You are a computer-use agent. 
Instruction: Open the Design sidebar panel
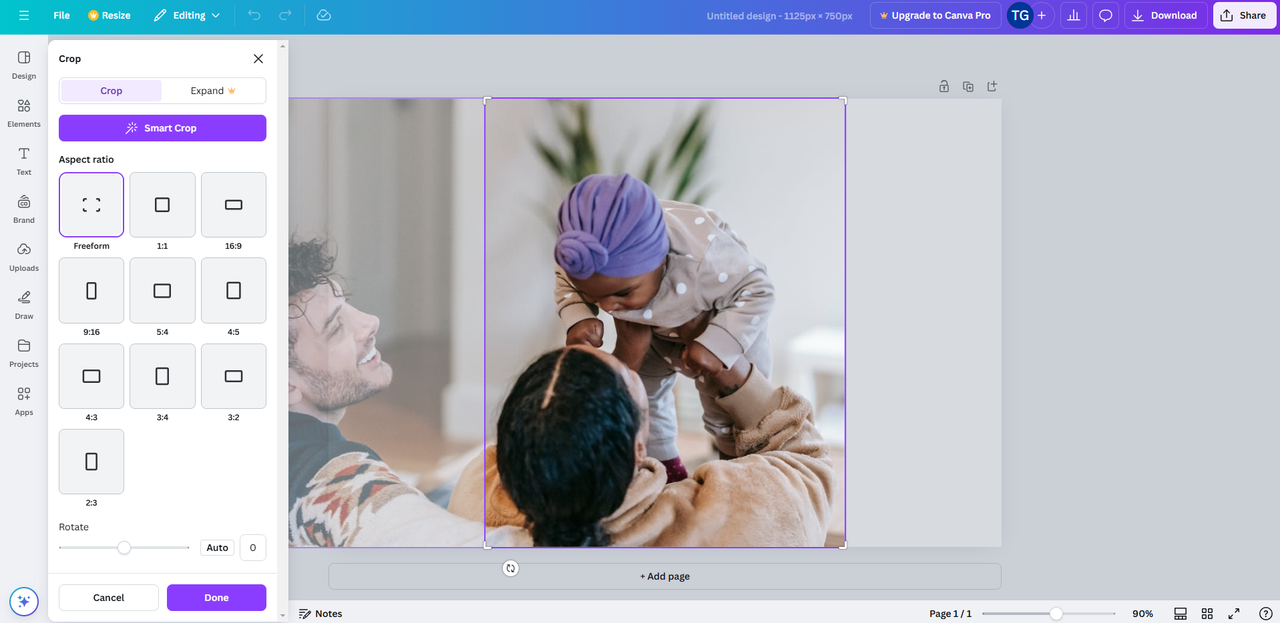(x=24, y=64)
